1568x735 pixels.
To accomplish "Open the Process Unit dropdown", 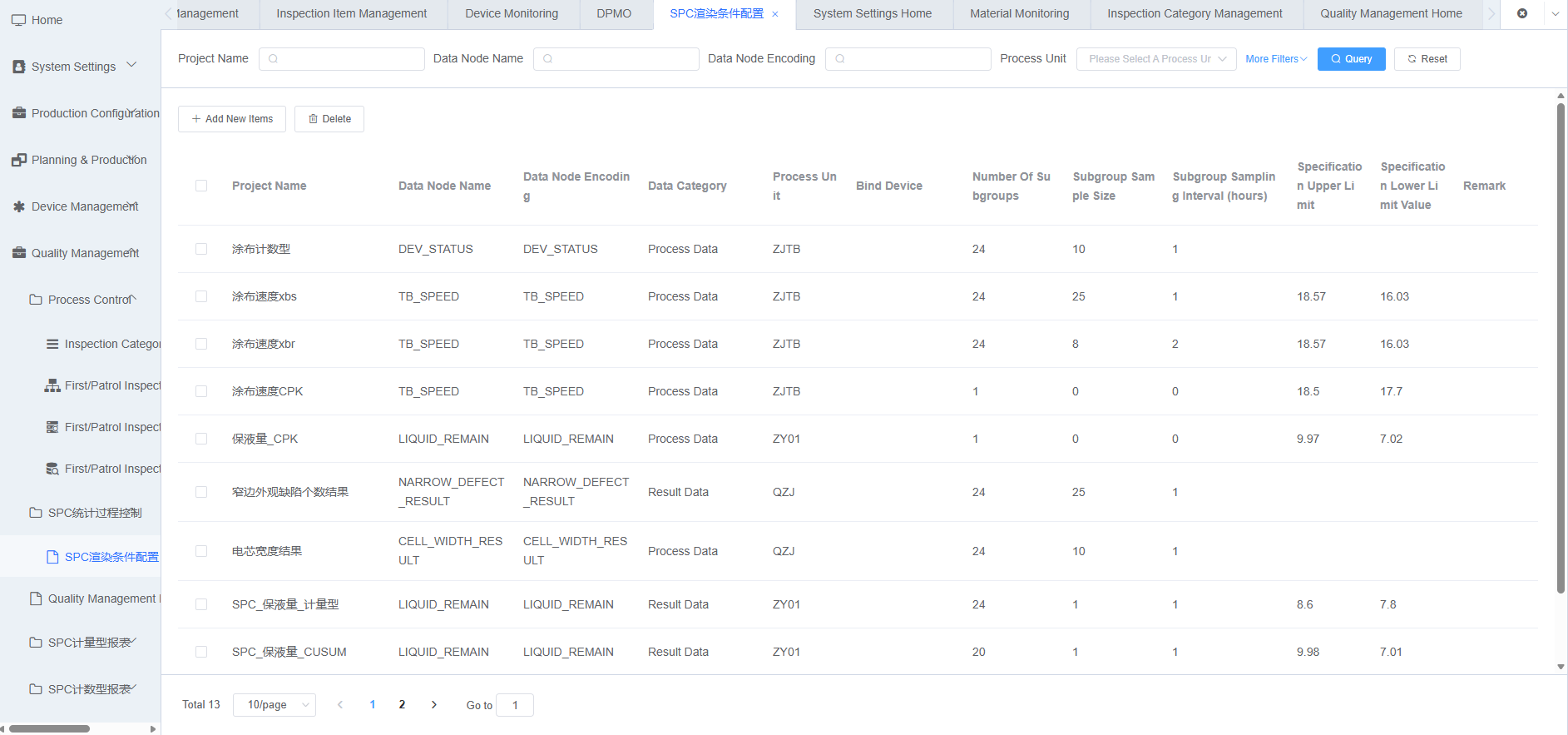I will point(1156,59).
